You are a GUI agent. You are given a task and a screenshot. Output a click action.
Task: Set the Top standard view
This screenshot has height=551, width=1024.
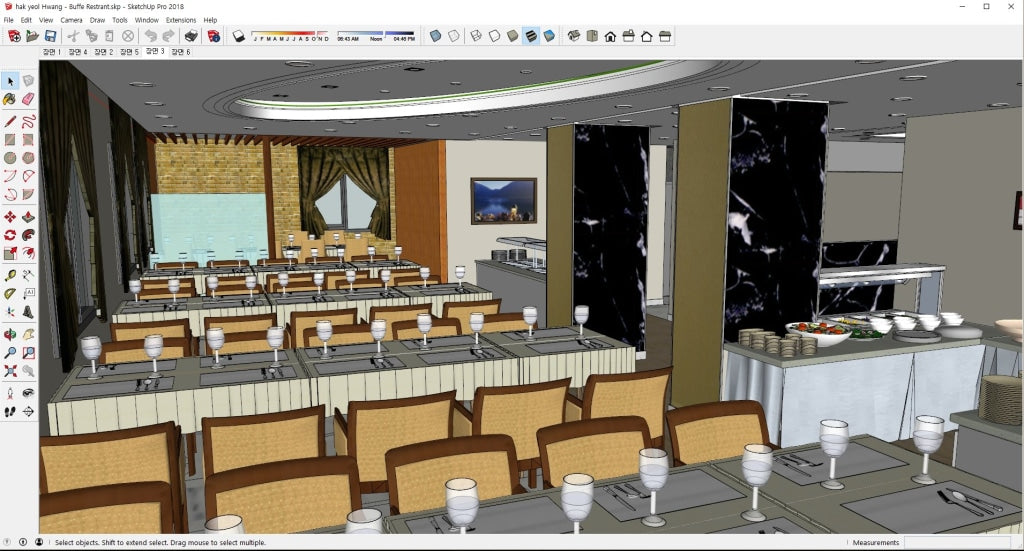tap(592, 37)
